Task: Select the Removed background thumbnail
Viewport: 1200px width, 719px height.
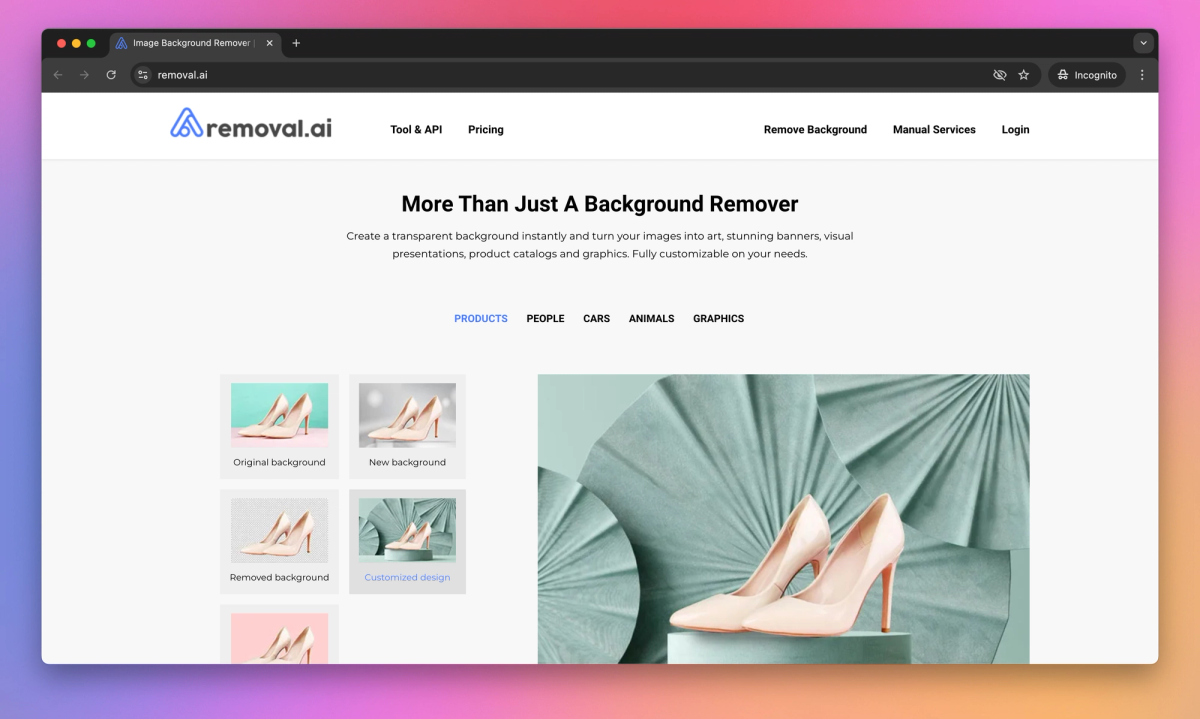Action: 279,541
